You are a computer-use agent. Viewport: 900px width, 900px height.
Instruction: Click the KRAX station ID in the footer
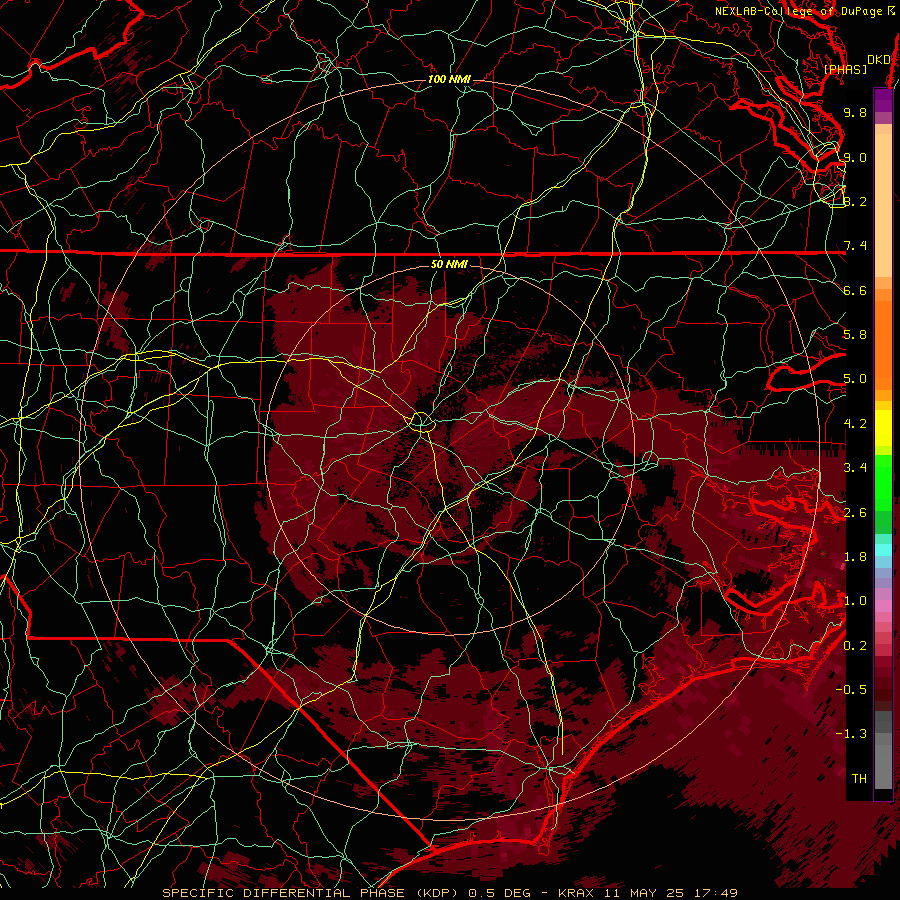click(577, 893)
